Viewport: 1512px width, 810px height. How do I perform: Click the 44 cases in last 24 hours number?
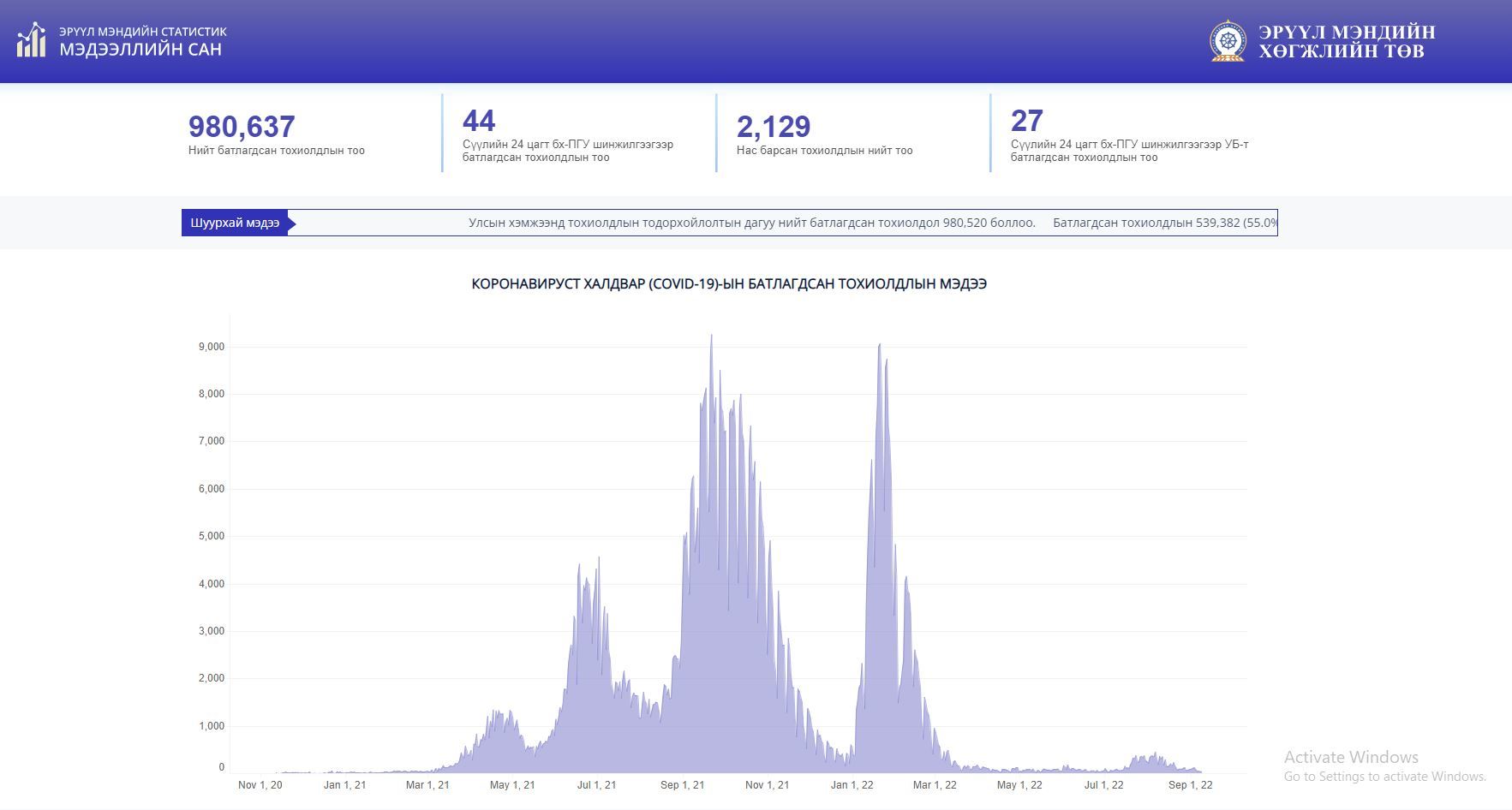click(479, 121)
